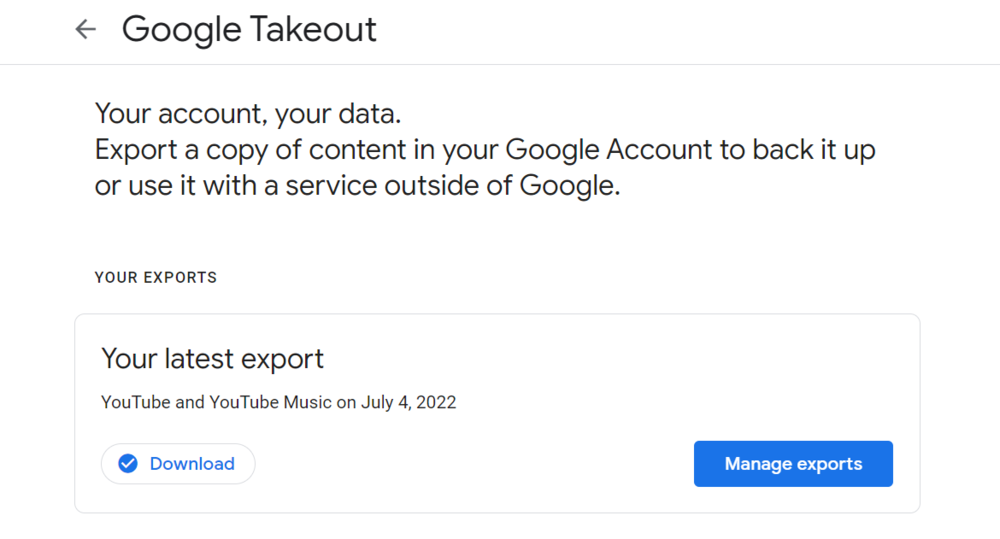Viewport: 1000px width, 539px height.
Task: Click the Google Takeout page title
Action: 249,30
